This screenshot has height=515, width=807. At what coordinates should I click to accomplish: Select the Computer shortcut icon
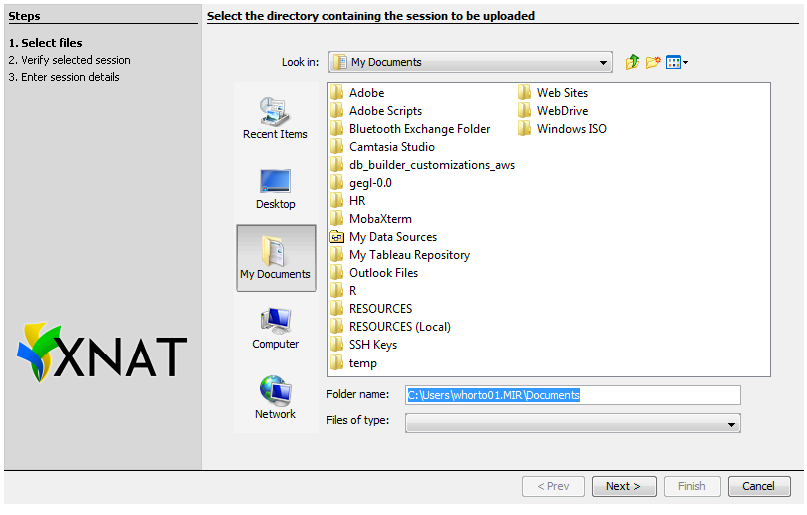275,328
